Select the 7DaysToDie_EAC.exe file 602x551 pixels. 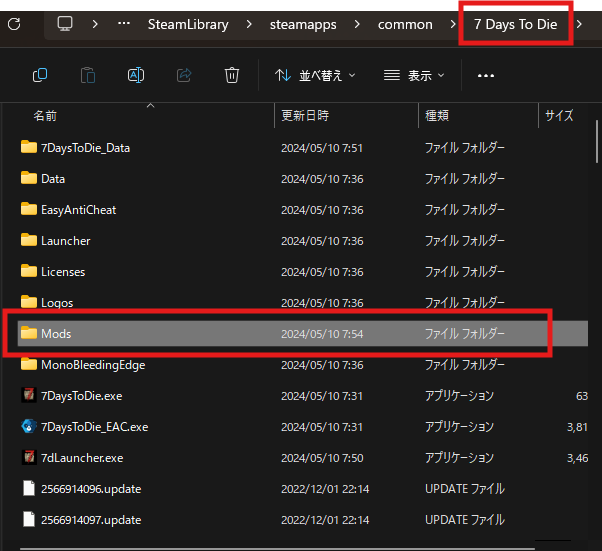click(303, 427)
